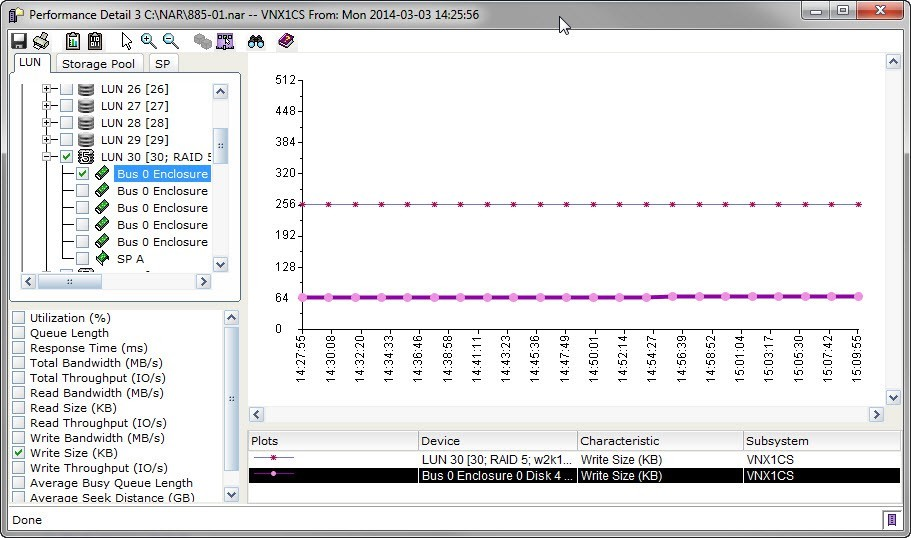
Task: Select the Bus 0 Enclosure 0 Disk 4 legend row
Action: (574, 475)
